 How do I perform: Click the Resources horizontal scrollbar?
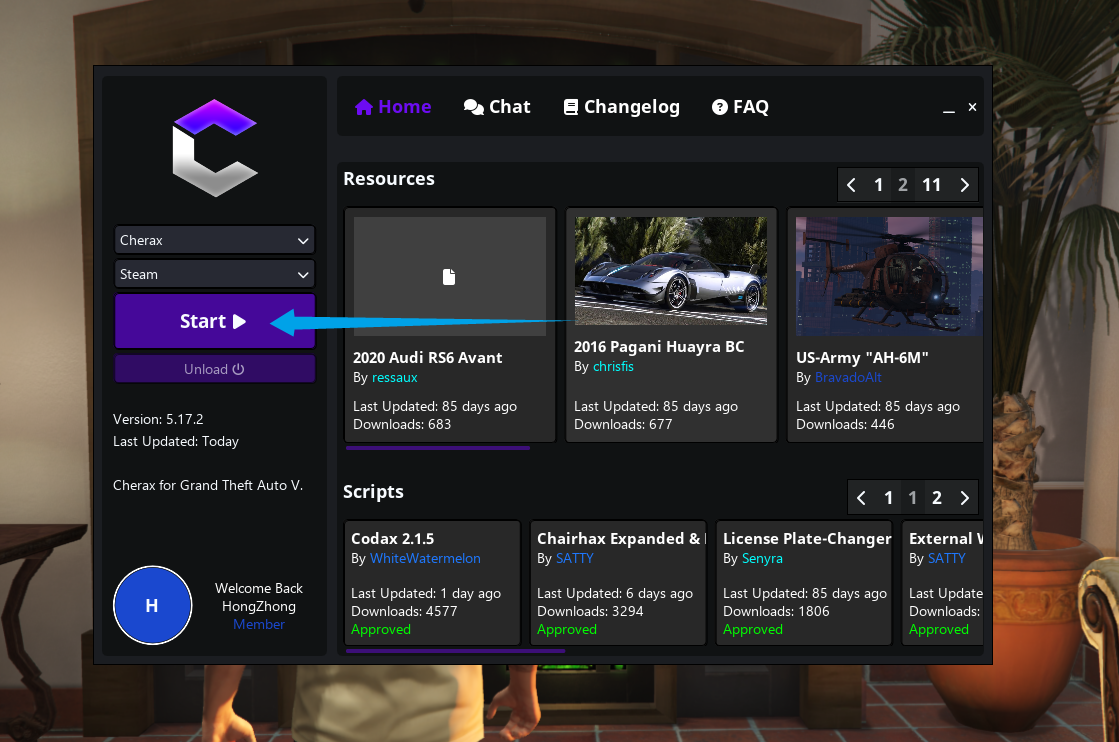coord(437,448)
